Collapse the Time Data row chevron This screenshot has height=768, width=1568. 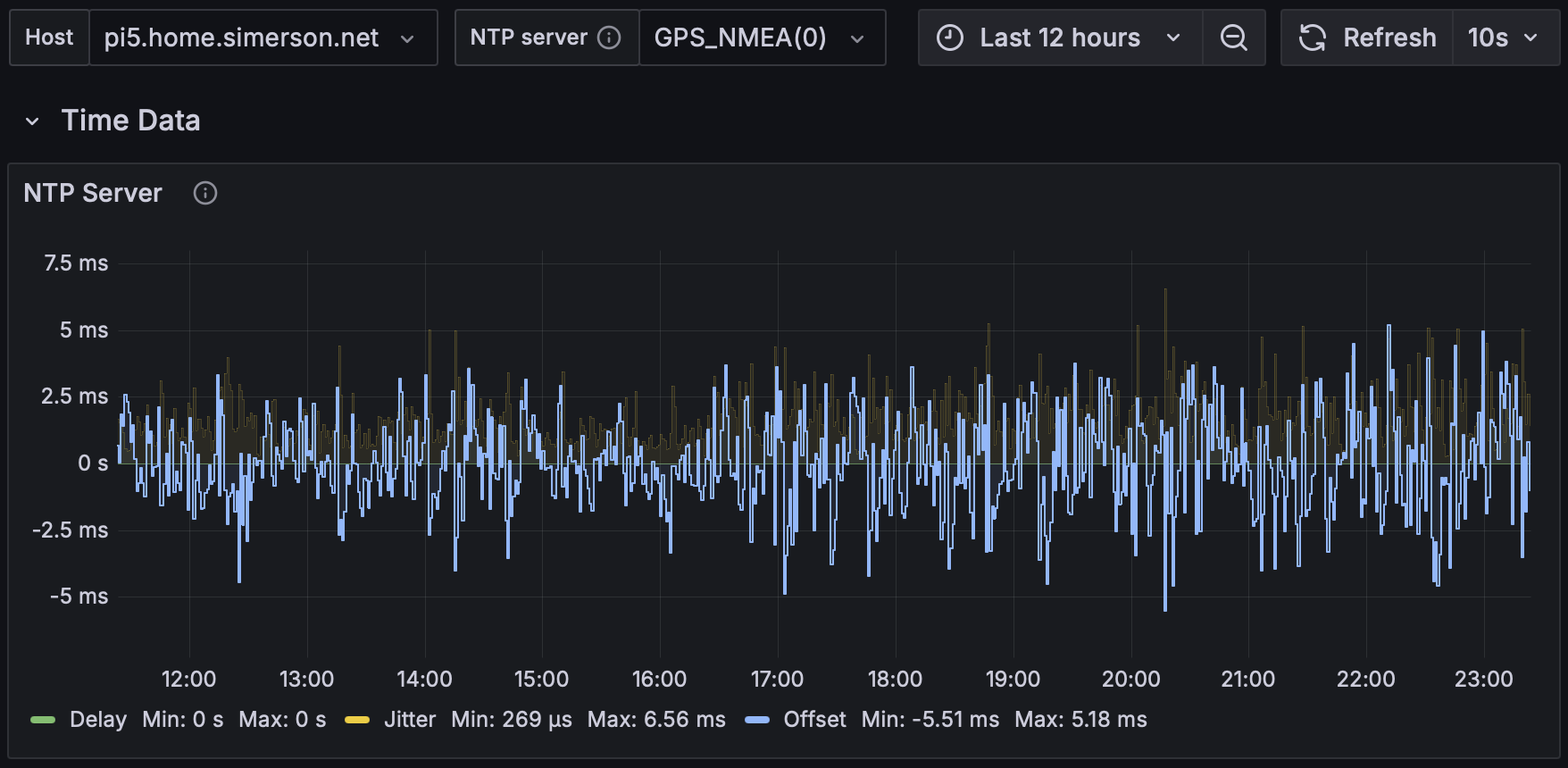click(32, 121)
